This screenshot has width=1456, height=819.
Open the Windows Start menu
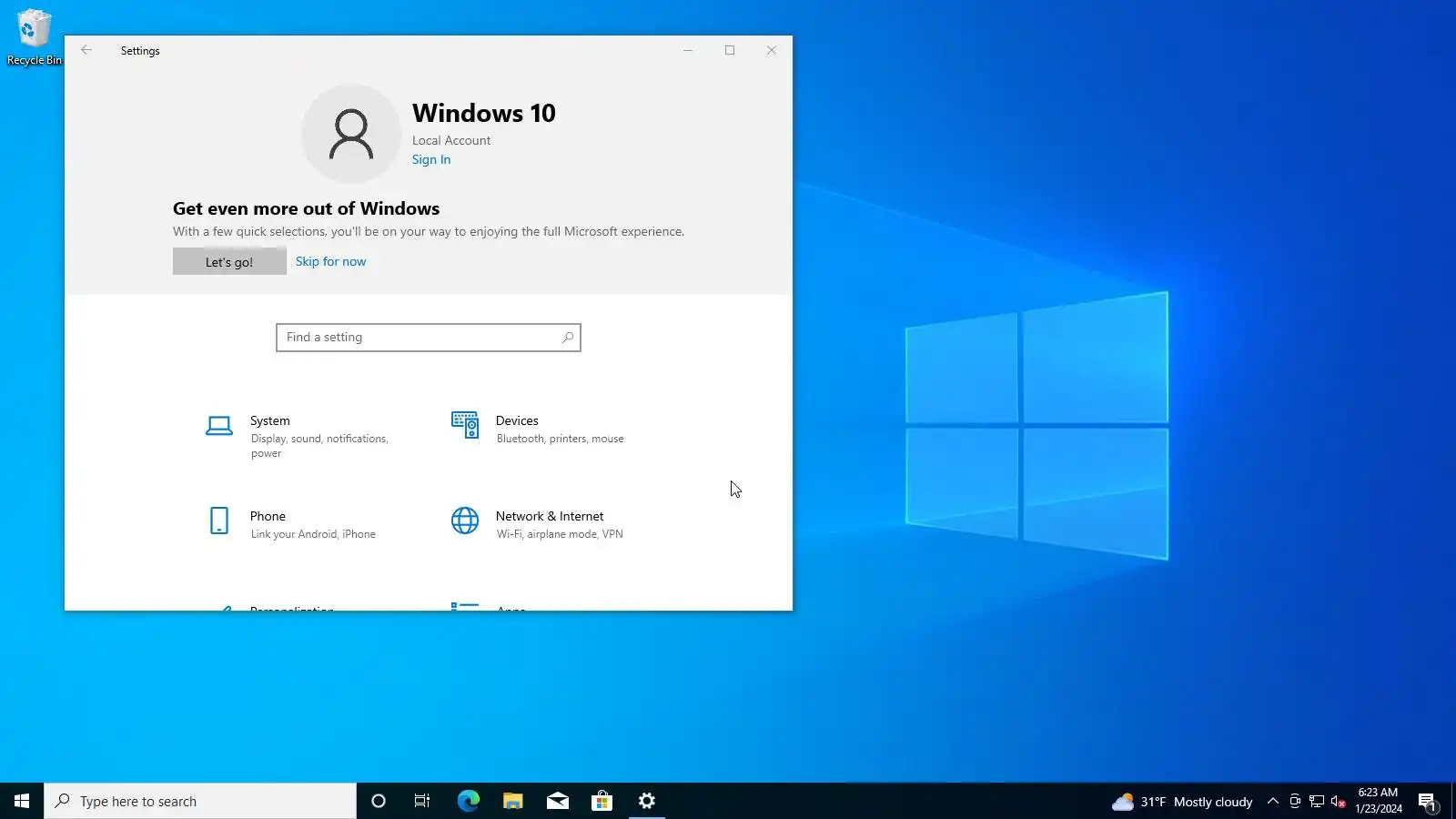point(22,801)
